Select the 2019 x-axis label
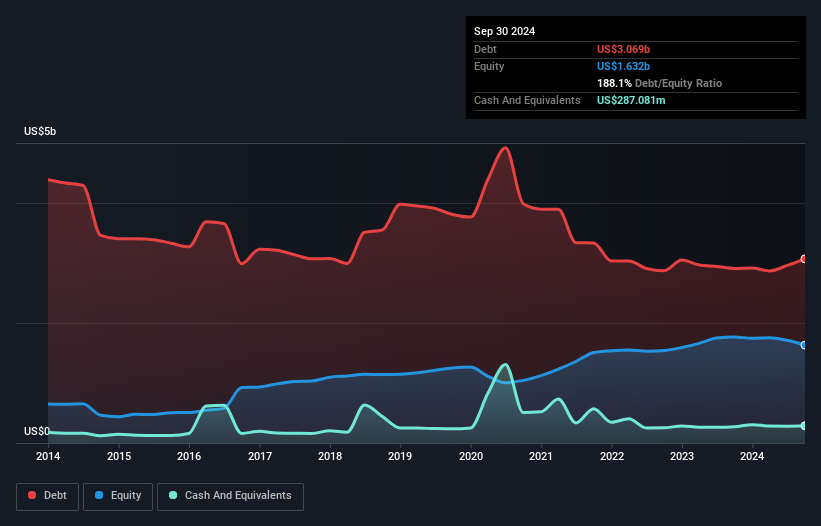Viewport: 821px width, 526px height. point(400,456)
